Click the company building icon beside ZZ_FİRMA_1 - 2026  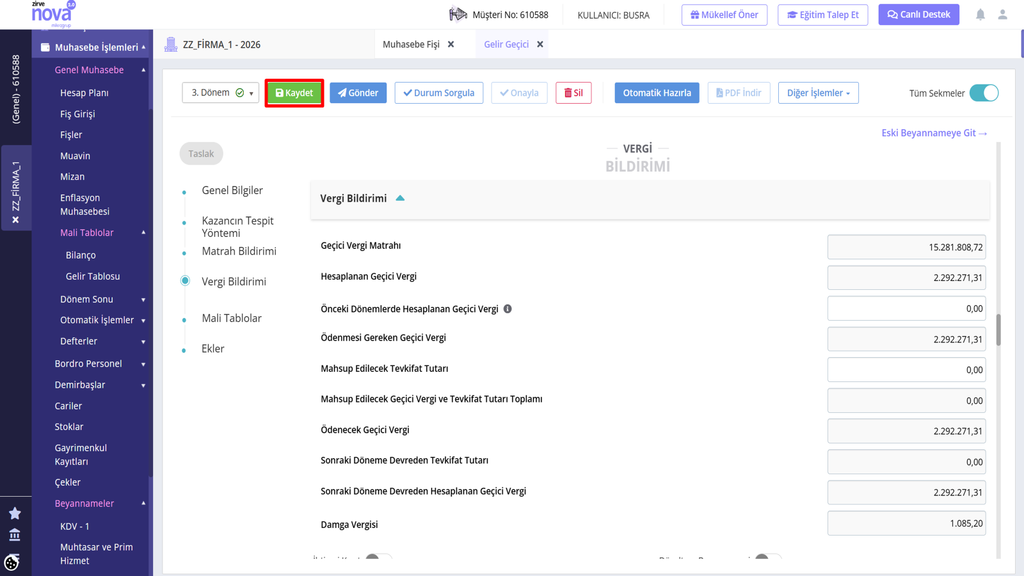coord(170,44)
